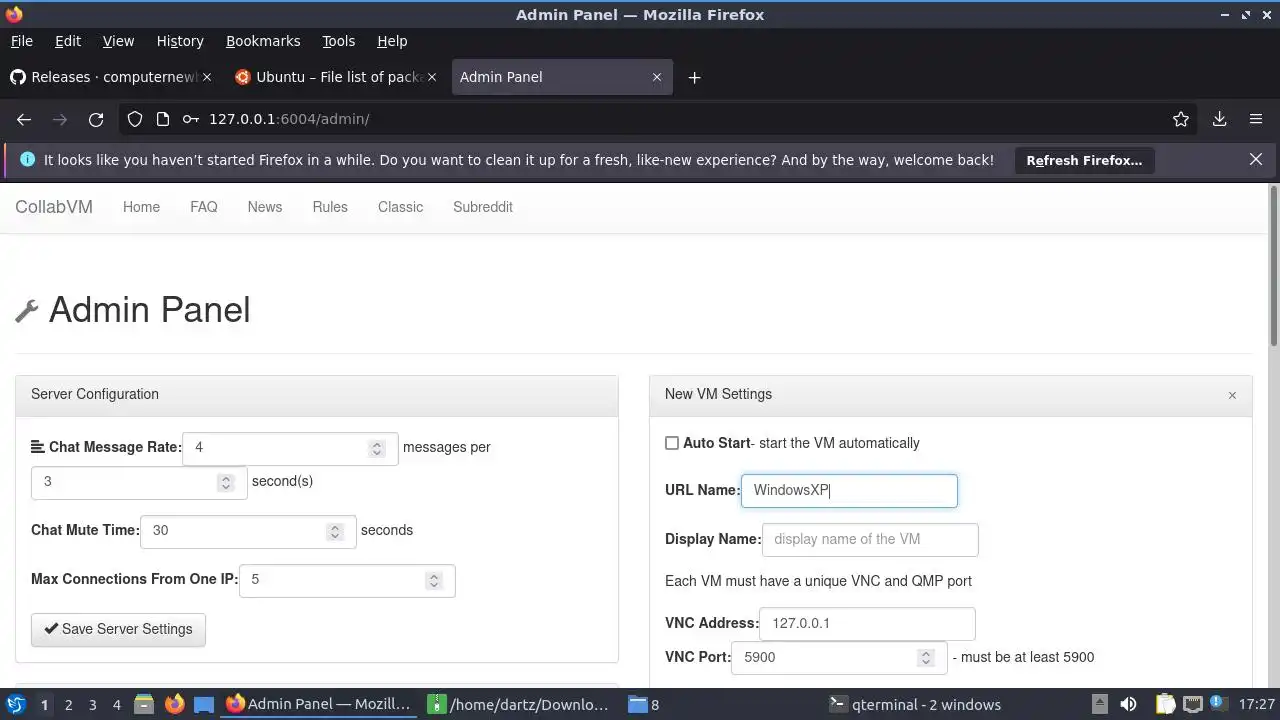Open the Firefox hamburger application menu
The width and height of the screenshot is (1280, 720).
coord(1256,119)
